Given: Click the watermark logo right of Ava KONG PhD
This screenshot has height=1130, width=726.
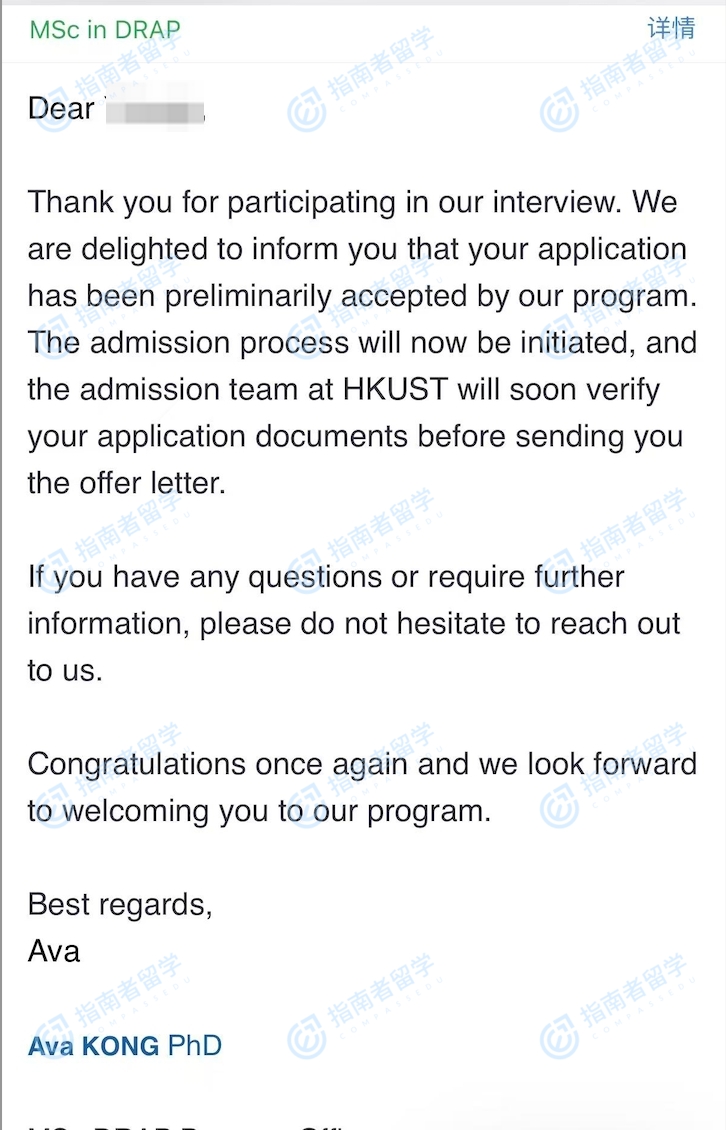Looking at the screenshot, I should click(307, 1042).
